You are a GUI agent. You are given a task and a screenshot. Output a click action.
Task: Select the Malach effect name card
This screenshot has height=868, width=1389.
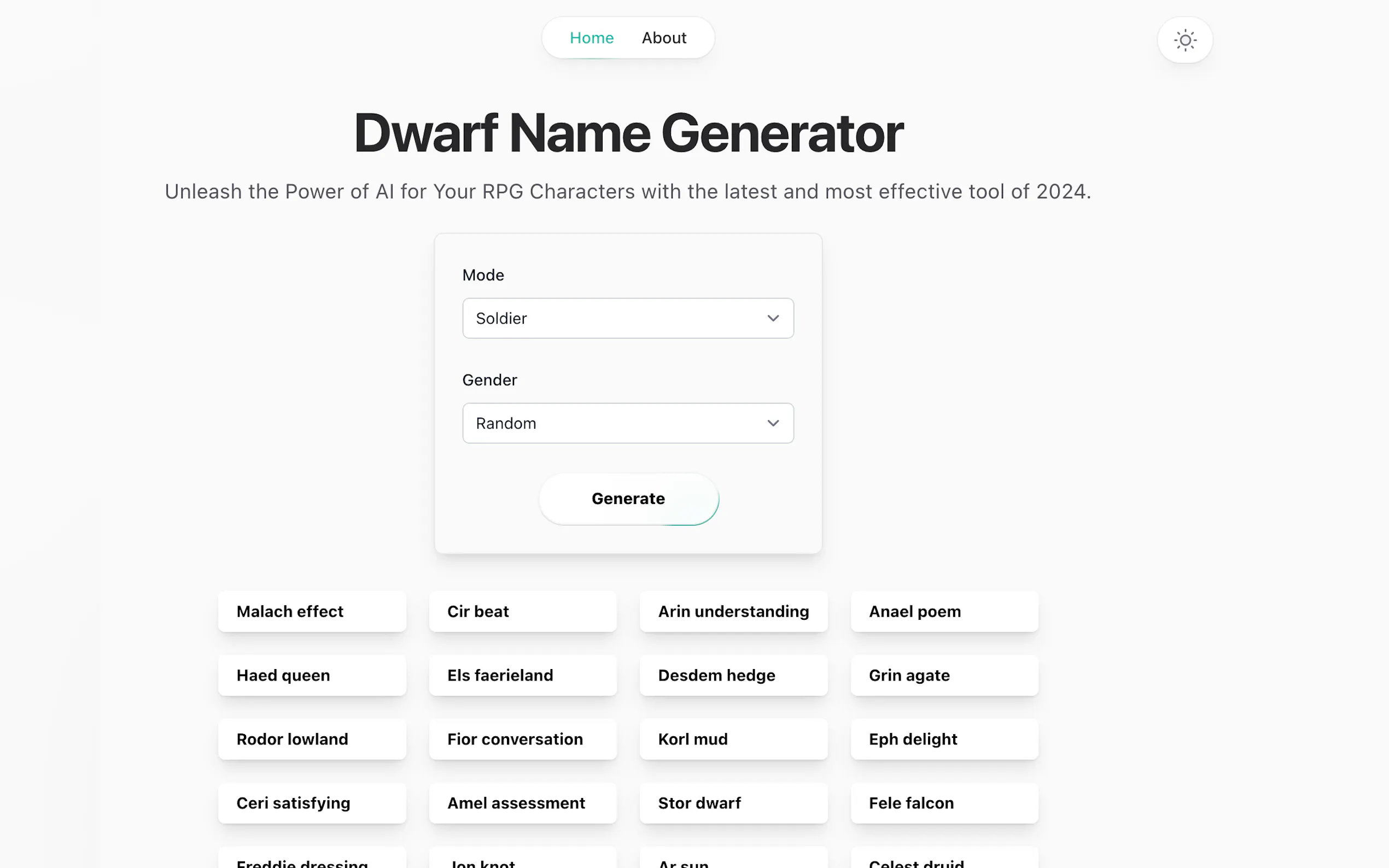click(x=312, y=612)
